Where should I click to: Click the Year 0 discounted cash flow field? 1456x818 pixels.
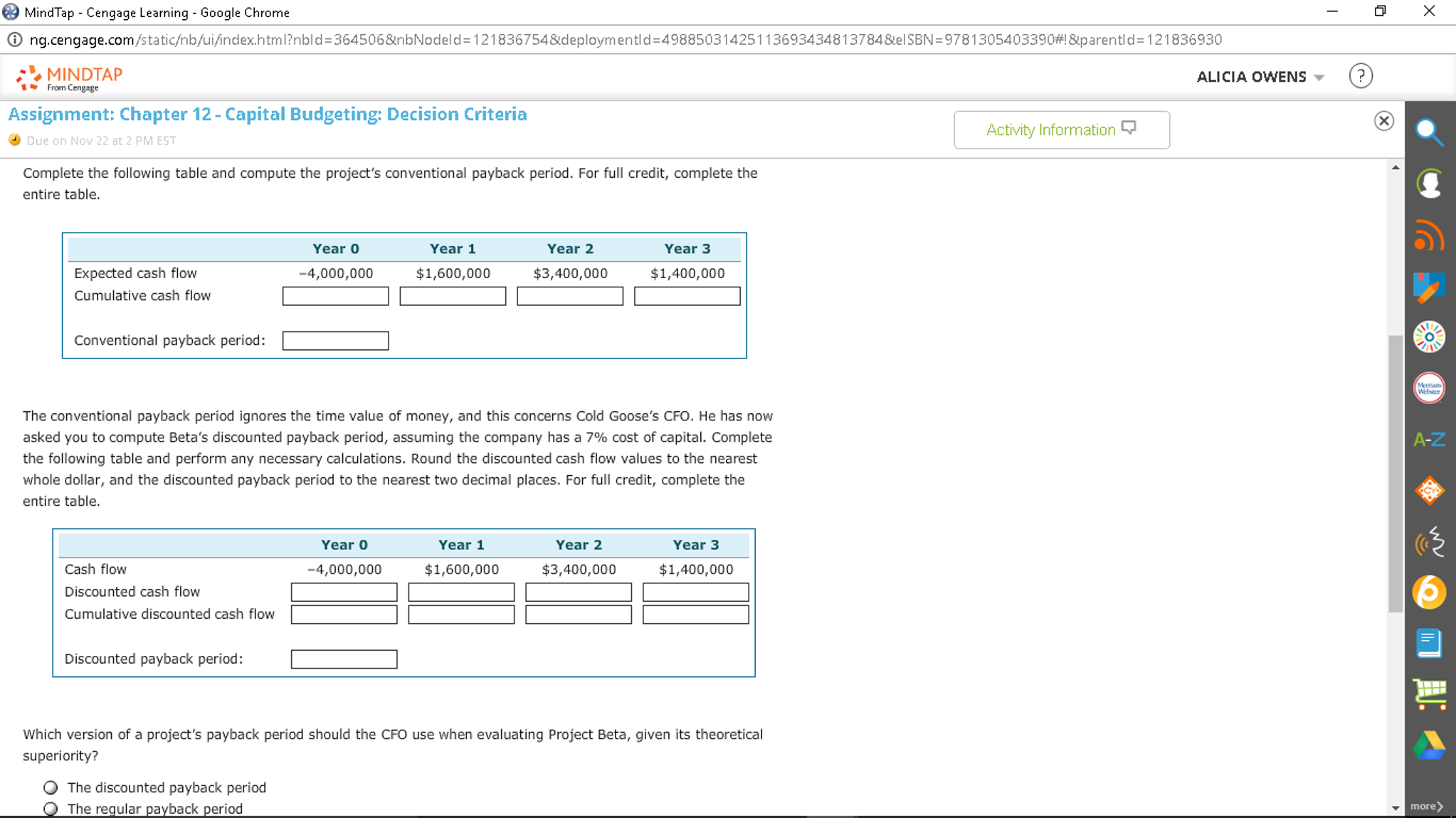tap(344, 592)
